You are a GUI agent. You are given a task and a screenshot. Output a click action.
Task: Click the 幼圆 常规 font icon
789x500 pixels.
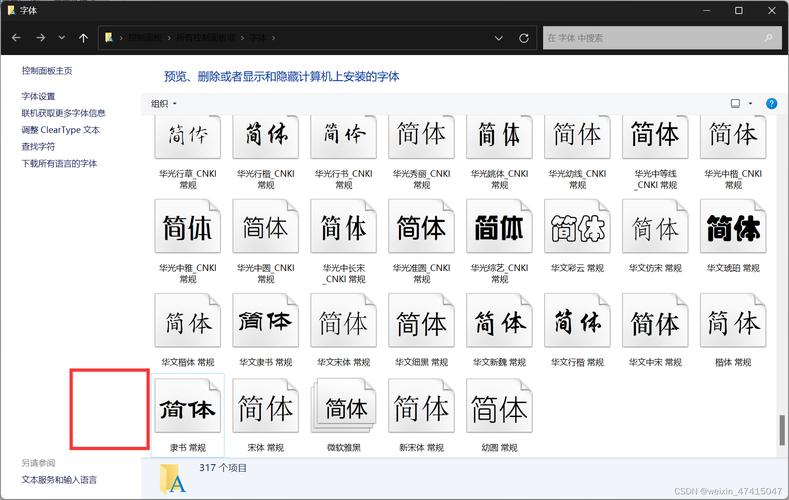(x=500, y=406)
